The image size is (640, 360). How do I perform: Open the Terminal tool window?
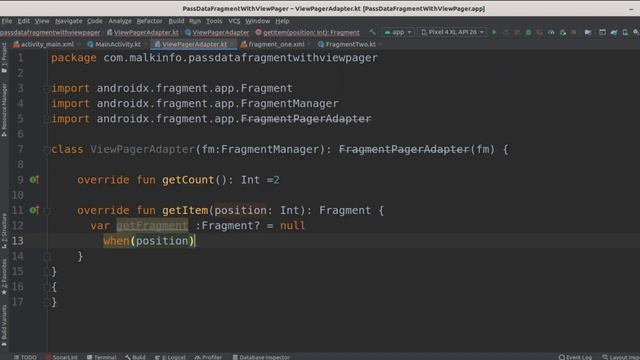point(101,357)
